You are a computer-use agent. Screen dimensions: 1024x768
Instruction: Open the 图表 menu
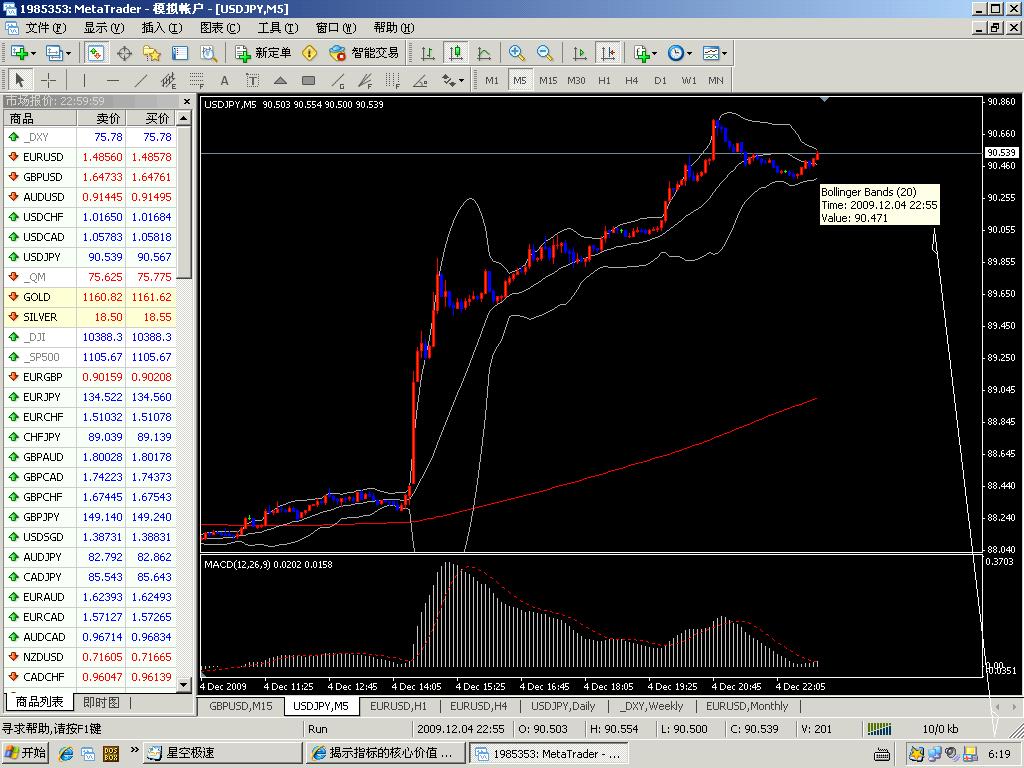tap(219, 27)
